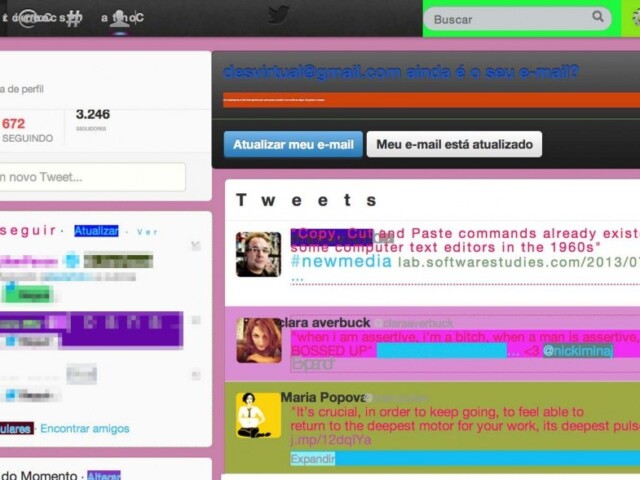
Task: Open the profile person icon in navigation bar
Action: [120, 18]
